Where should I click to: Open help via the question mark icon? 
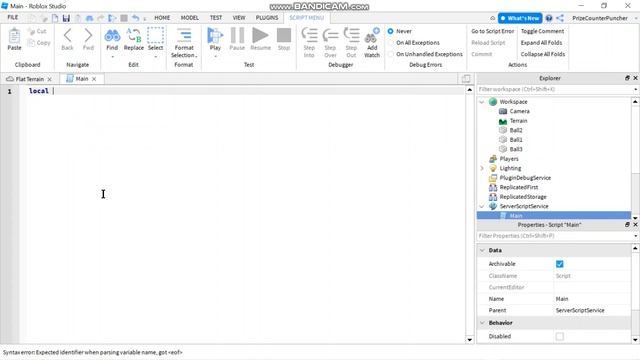pyautogui.click(x=549, y=18)
